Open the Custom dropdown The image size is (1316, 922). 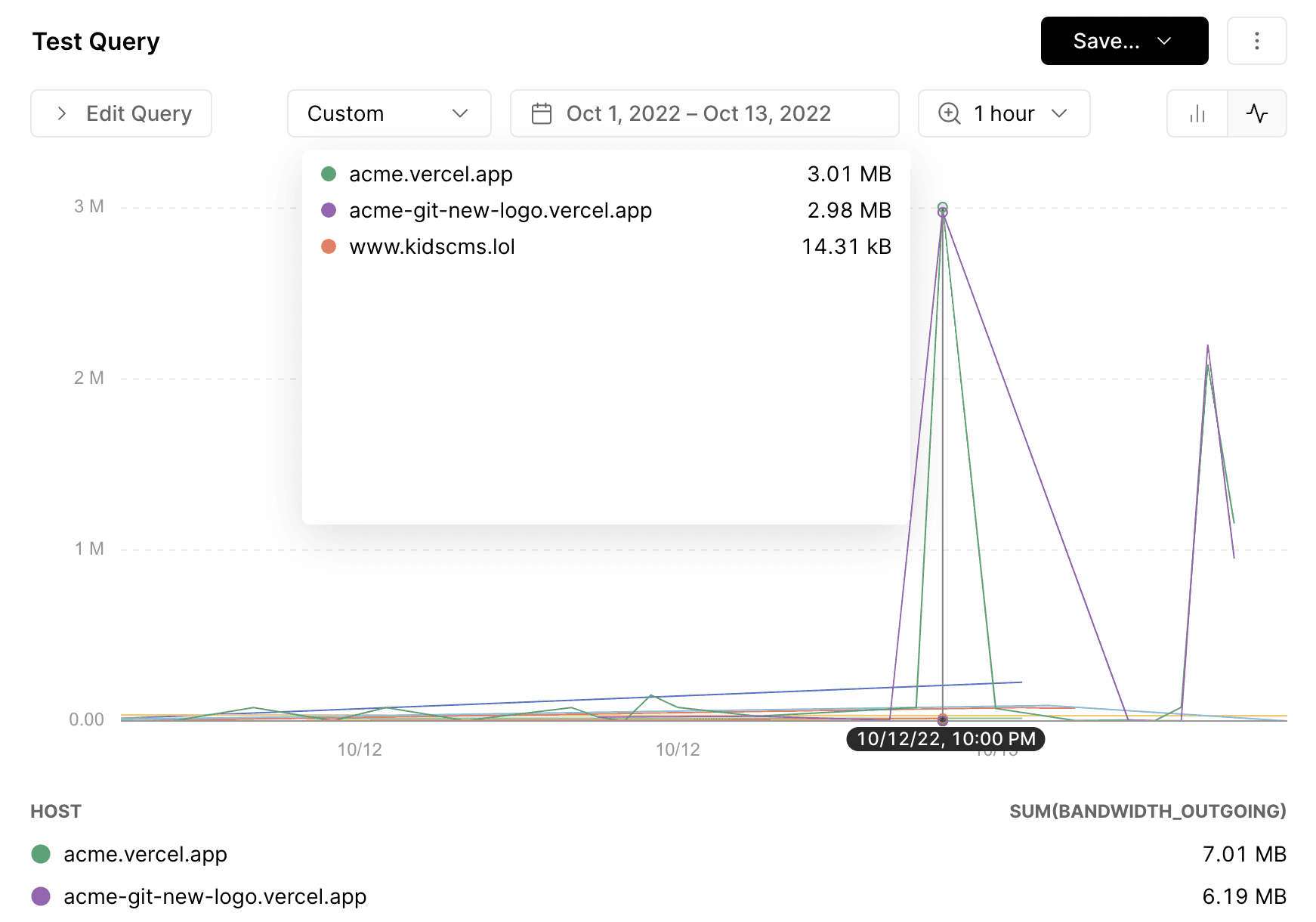(388, 113)
